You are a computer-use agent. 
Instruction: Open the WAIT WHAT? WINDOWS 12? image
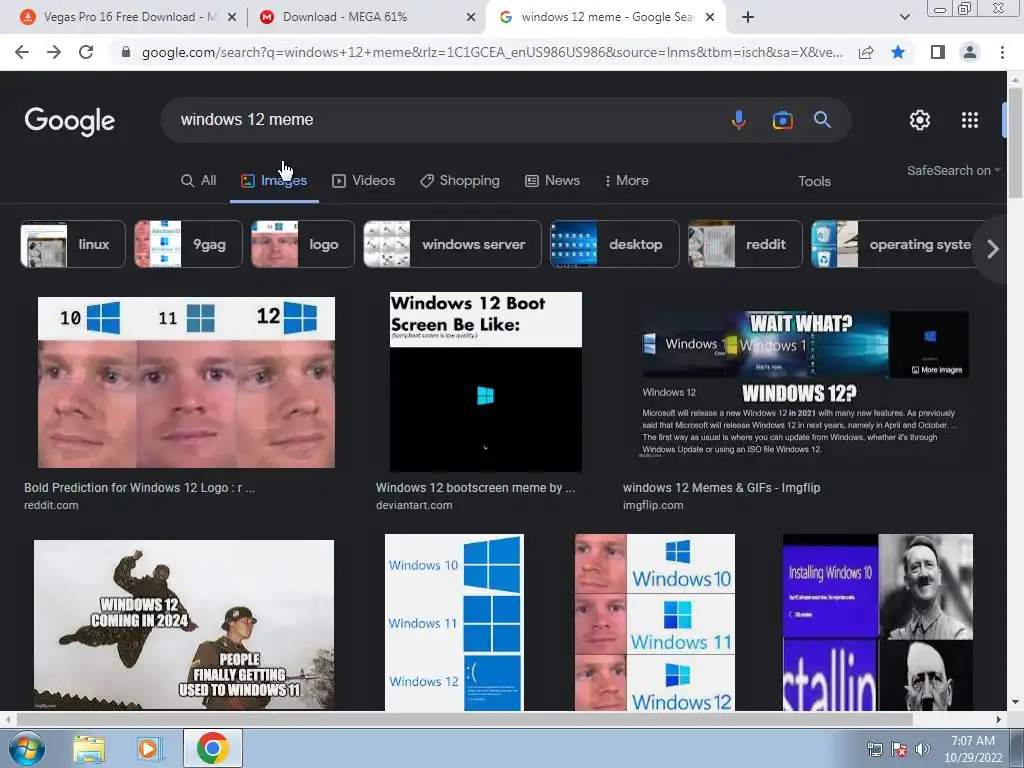tap(805, 385)
